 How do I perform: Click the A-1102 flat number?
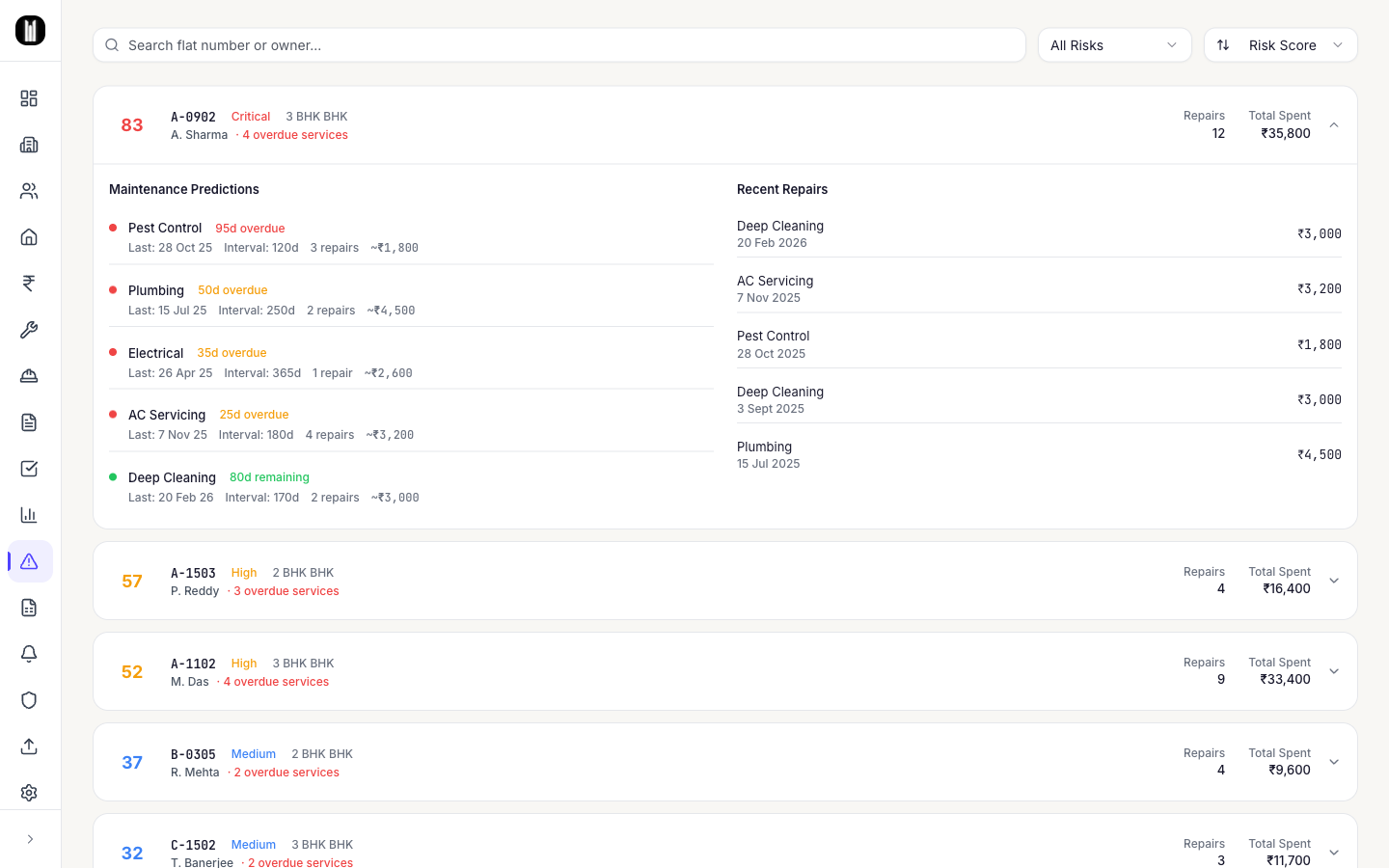pyautogui.click(x=193, y=664)
